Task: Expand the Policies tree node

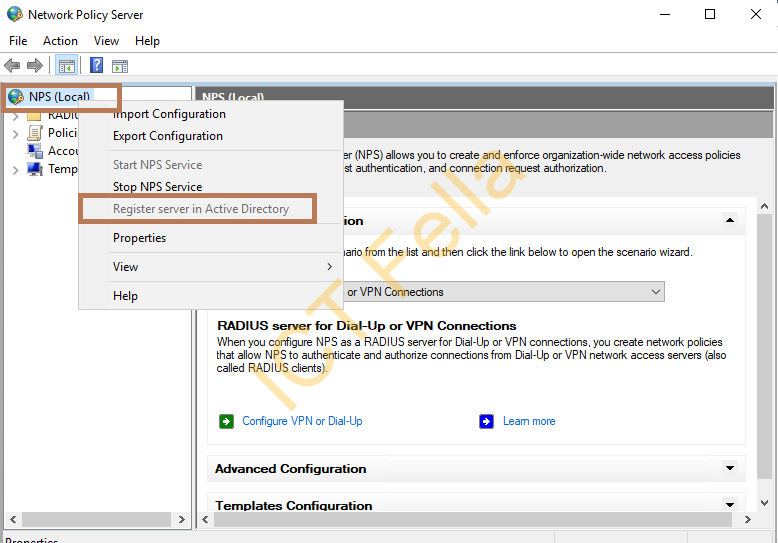Action: (x=15, y=134)
